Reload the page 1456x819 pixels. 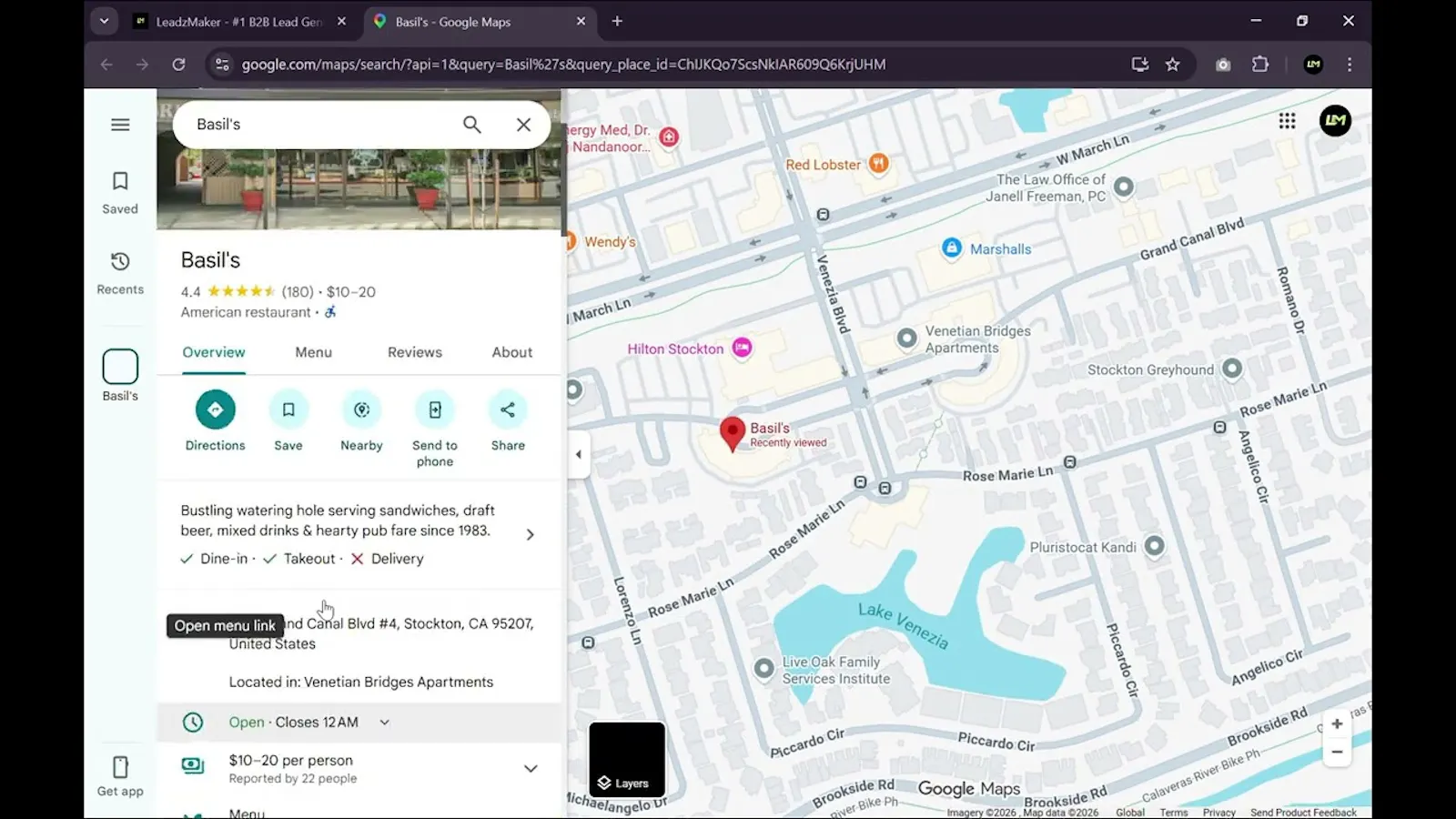pos(178,65)
